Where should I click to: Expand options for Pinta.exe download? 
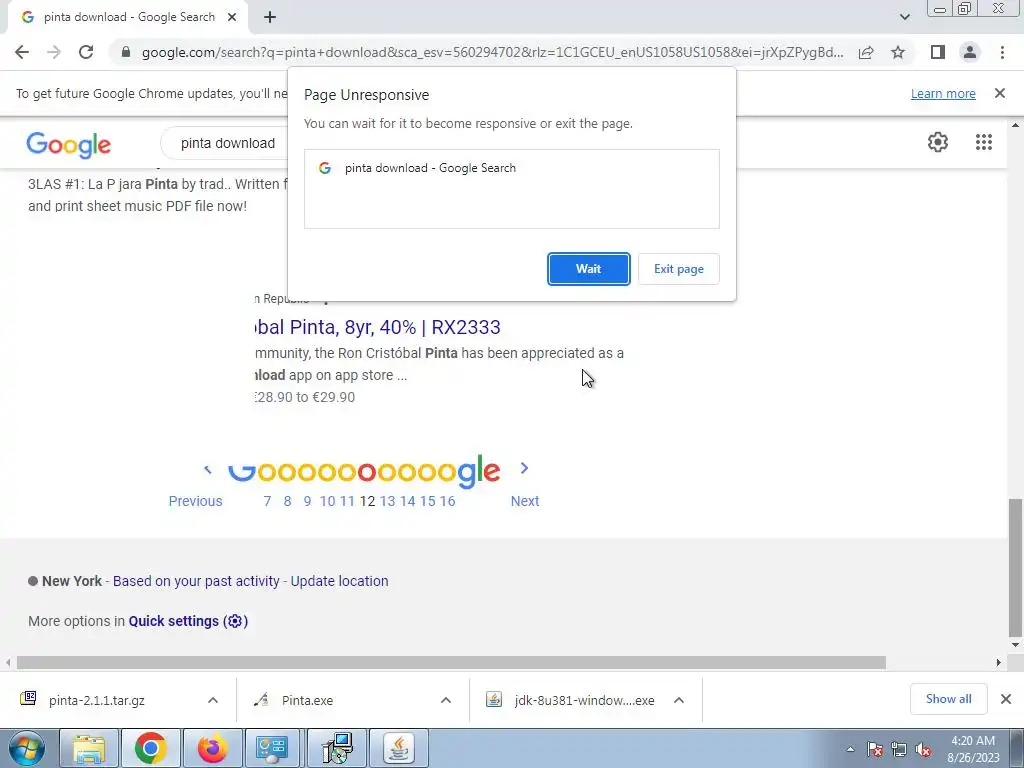pos(446,700)
